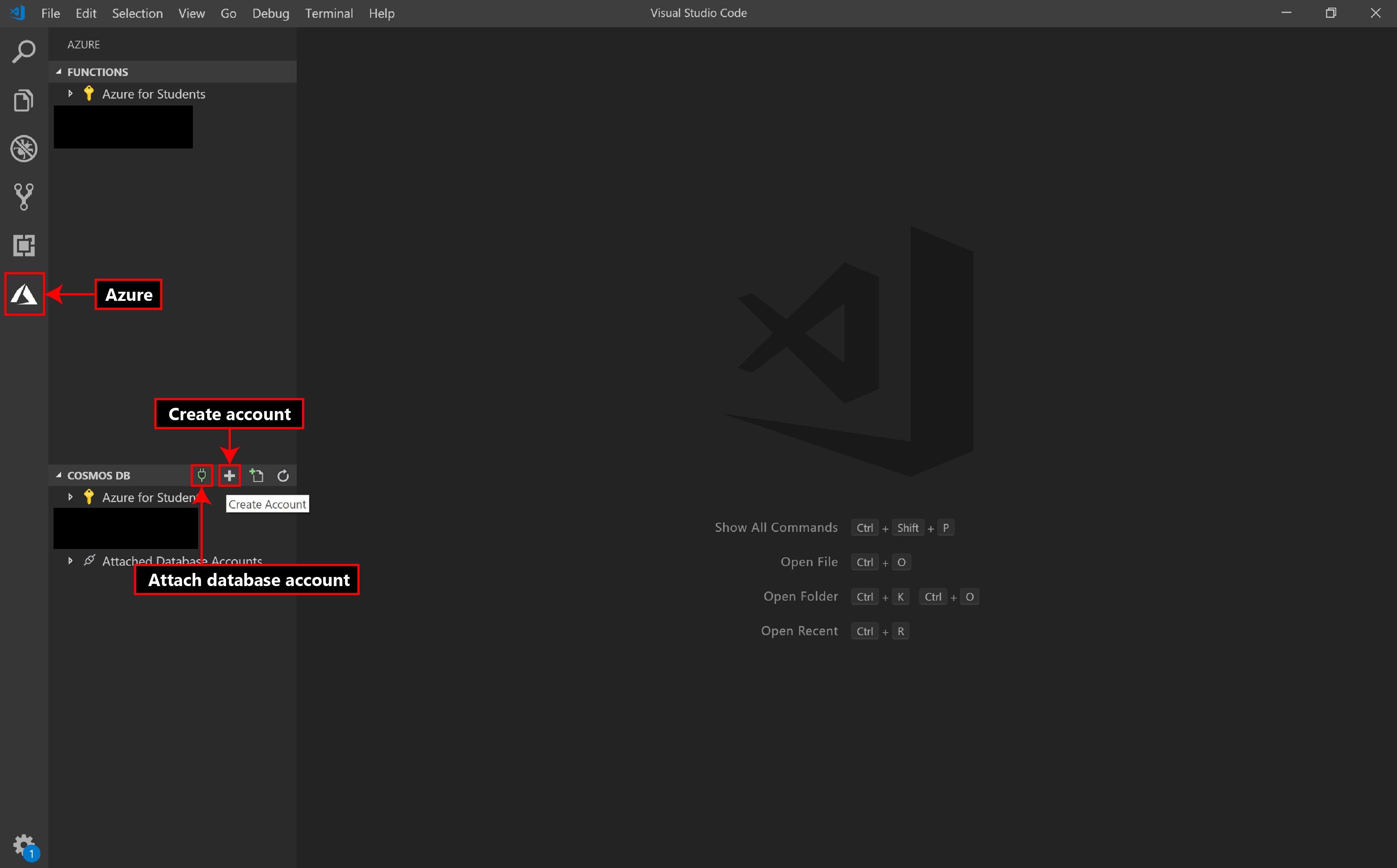This screenshot has width=1397, height=868.
Task: Click the Create Account plus icon
Action: click(229, 475)
